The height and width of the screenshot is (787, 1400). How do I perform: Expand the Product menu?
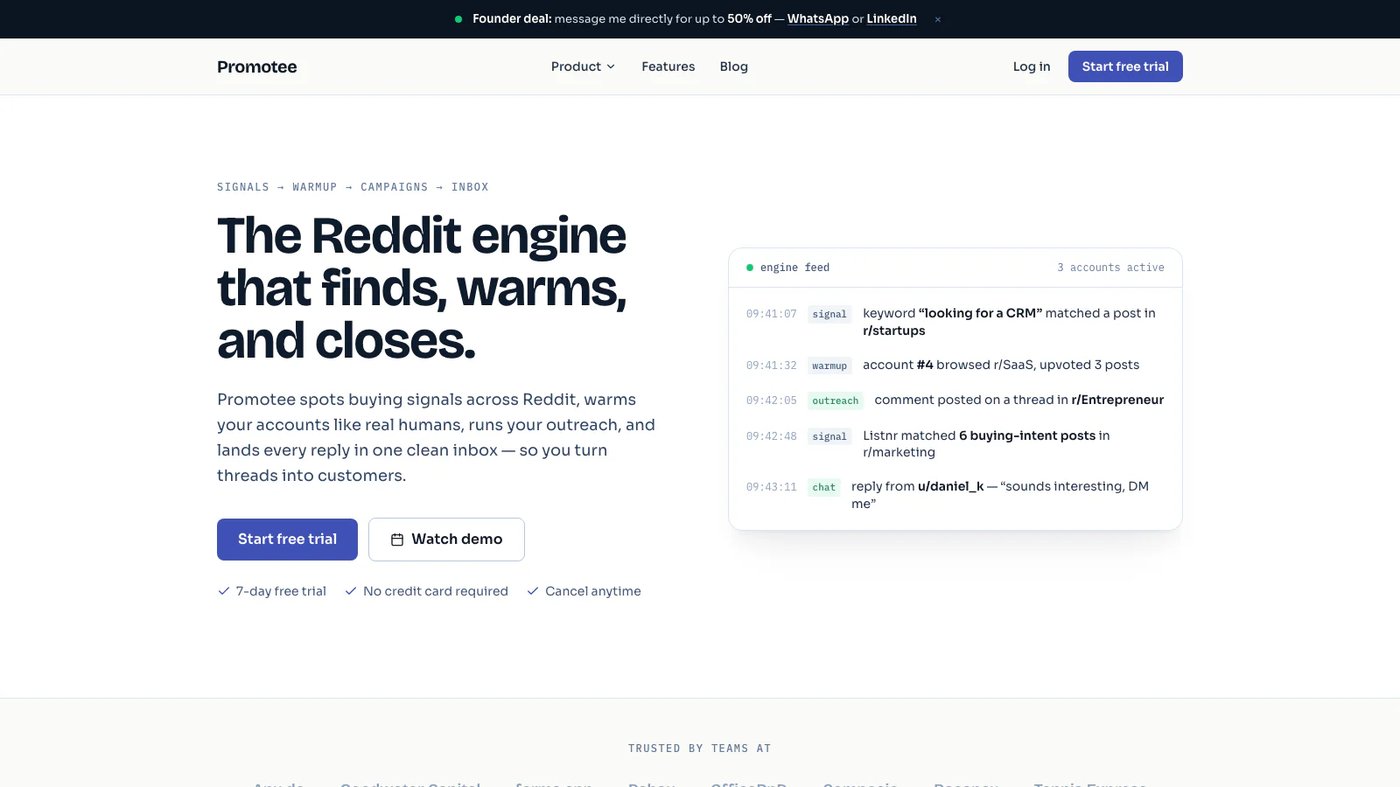(x=583, y=67)
